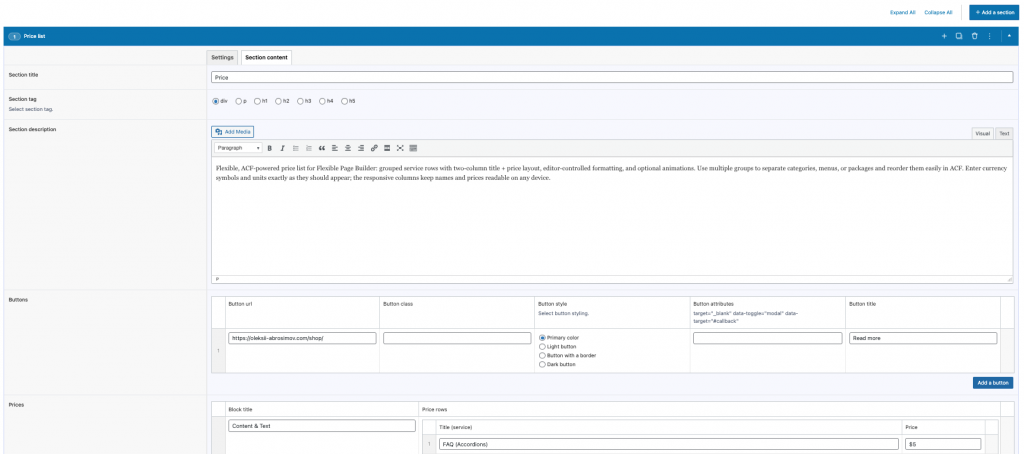Viewport: 1024px width, 454px height.
Task: Select the h4 section tag
Action: coord(323,101)
